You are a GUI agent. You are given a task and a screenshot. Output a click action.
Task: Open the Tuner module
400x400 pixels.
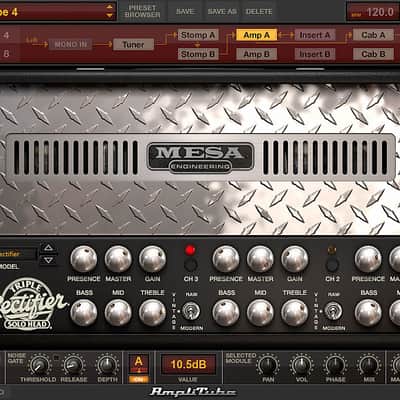(133, 44)
